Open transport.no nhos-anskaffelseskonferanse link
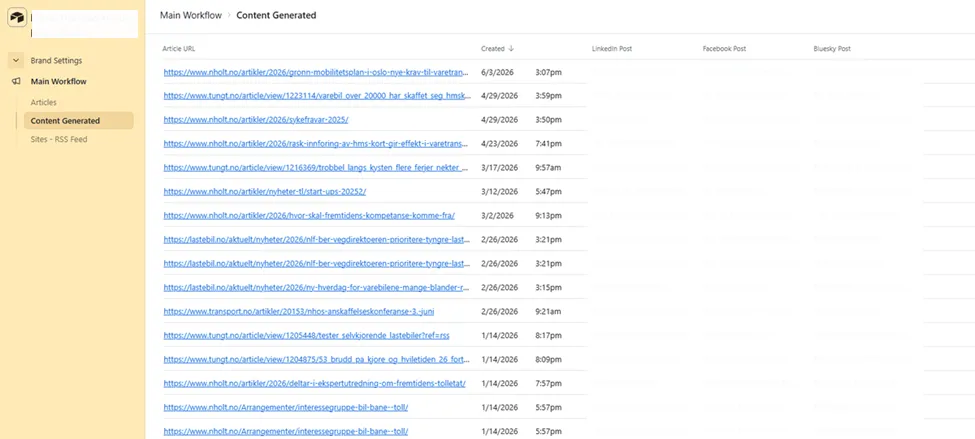Image resolution: width=975 pixels, height=439 pixels. pyautogui.click(x=299, y=312)
